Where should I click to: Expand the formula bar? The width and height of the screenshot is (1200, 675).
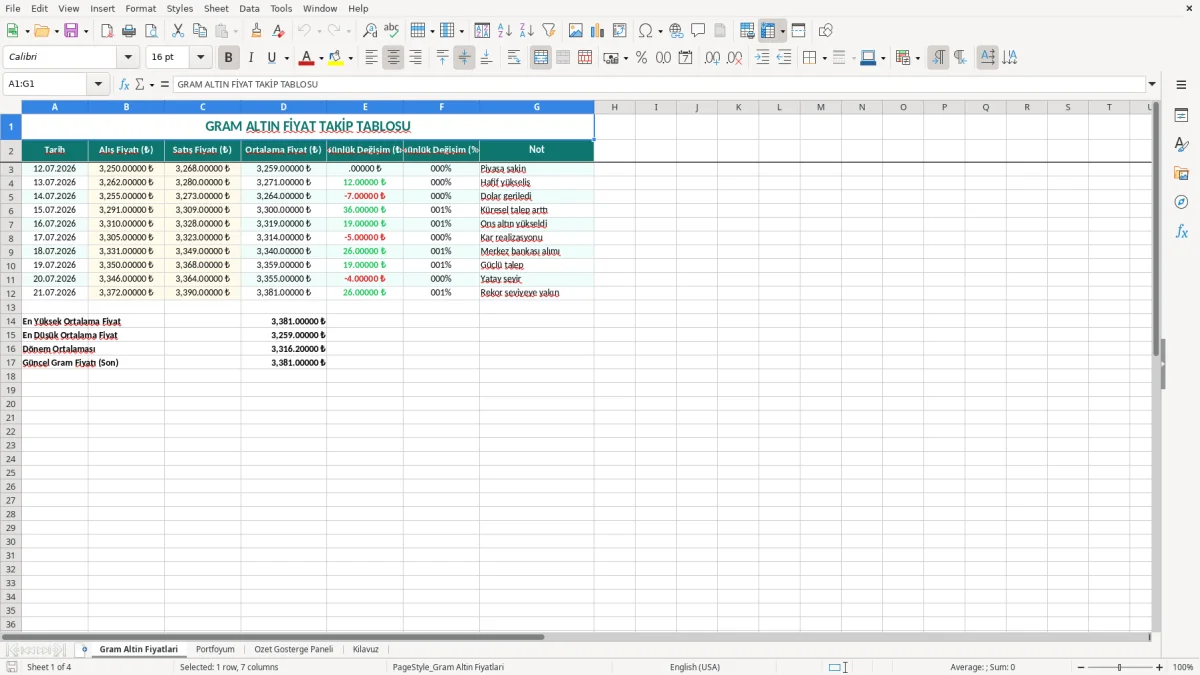tap(1152, 84)
